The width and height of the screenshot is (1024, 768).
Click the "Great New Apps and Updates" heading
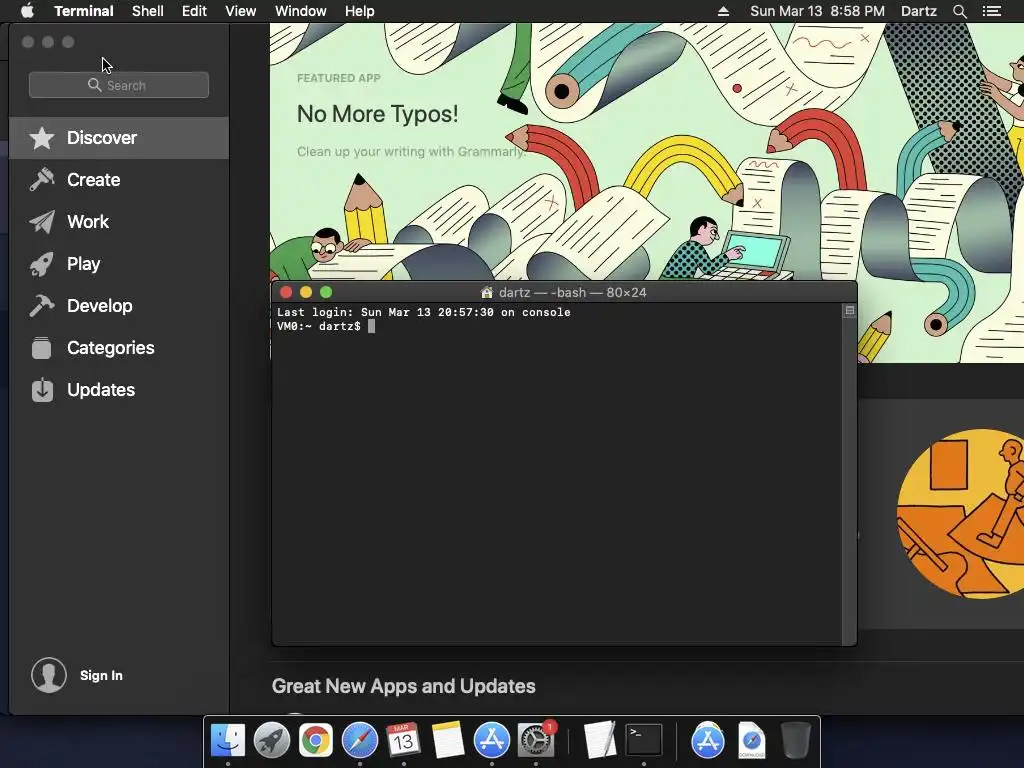404,686
